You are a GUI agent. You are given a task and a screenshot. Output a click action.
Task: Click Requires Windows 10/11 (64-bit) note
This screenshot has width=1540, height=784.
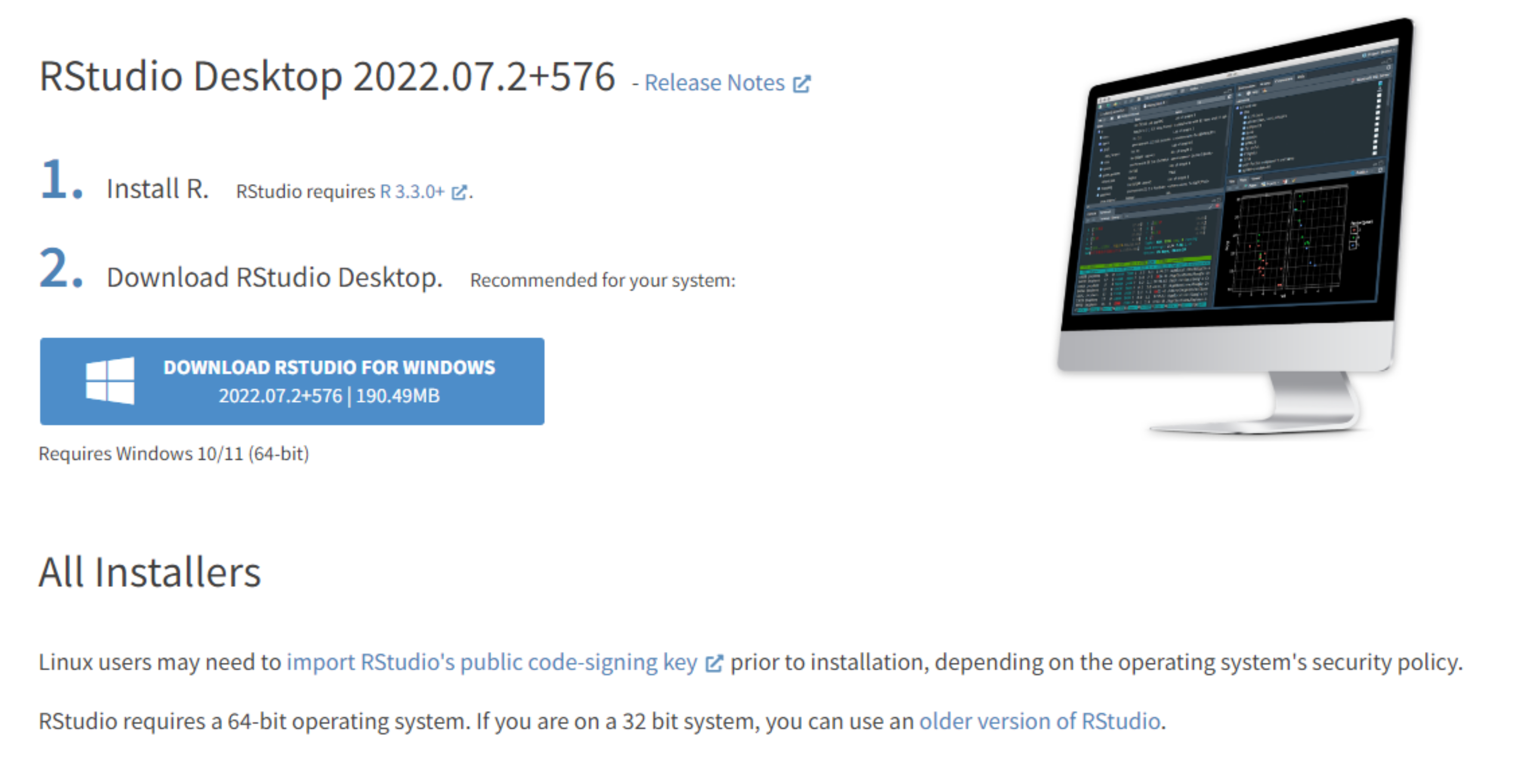pos(173,454)
